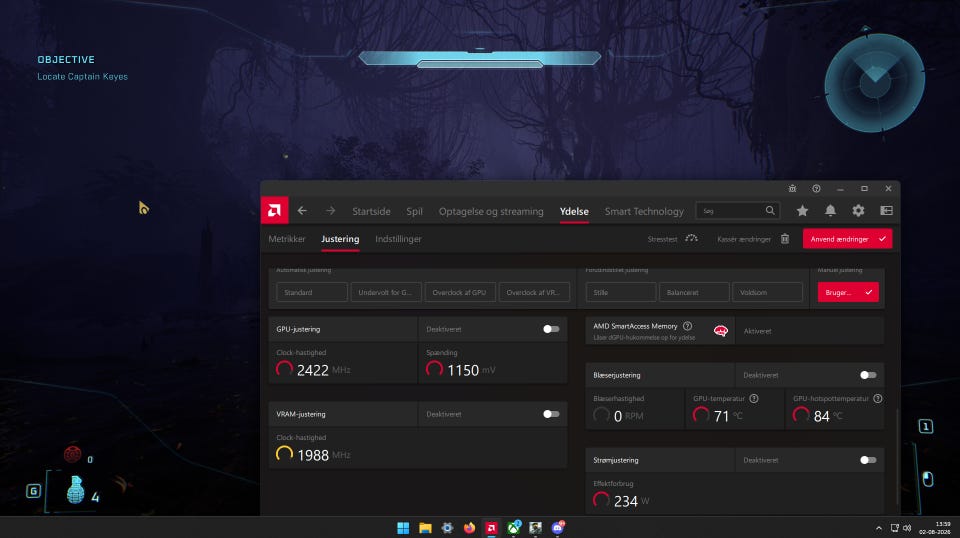Enable the Blæserjustering toggle

(868, 375)
